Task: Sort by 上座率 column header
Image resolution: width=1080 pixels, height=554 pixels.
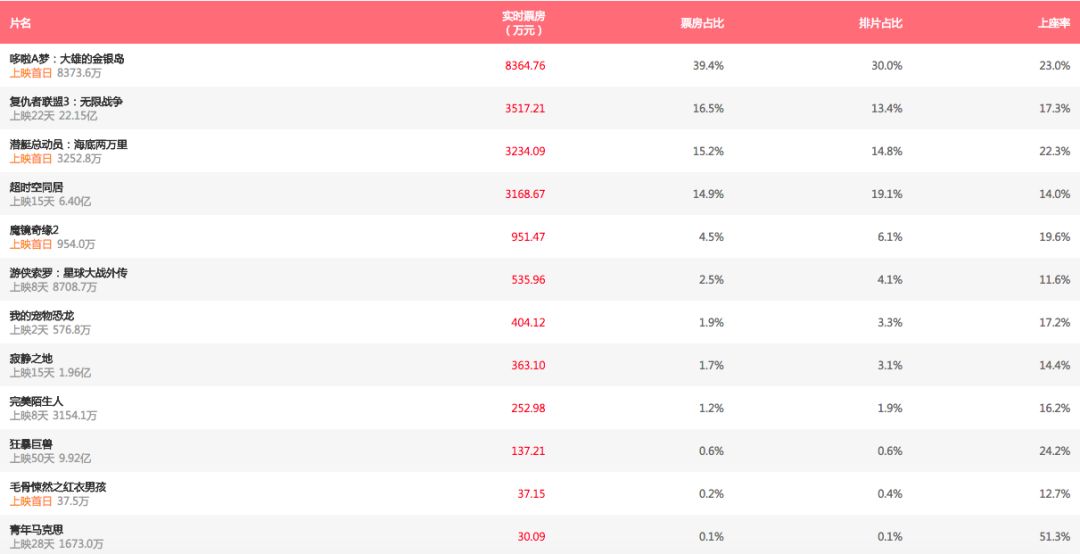Action: [x=1054, y=23]
